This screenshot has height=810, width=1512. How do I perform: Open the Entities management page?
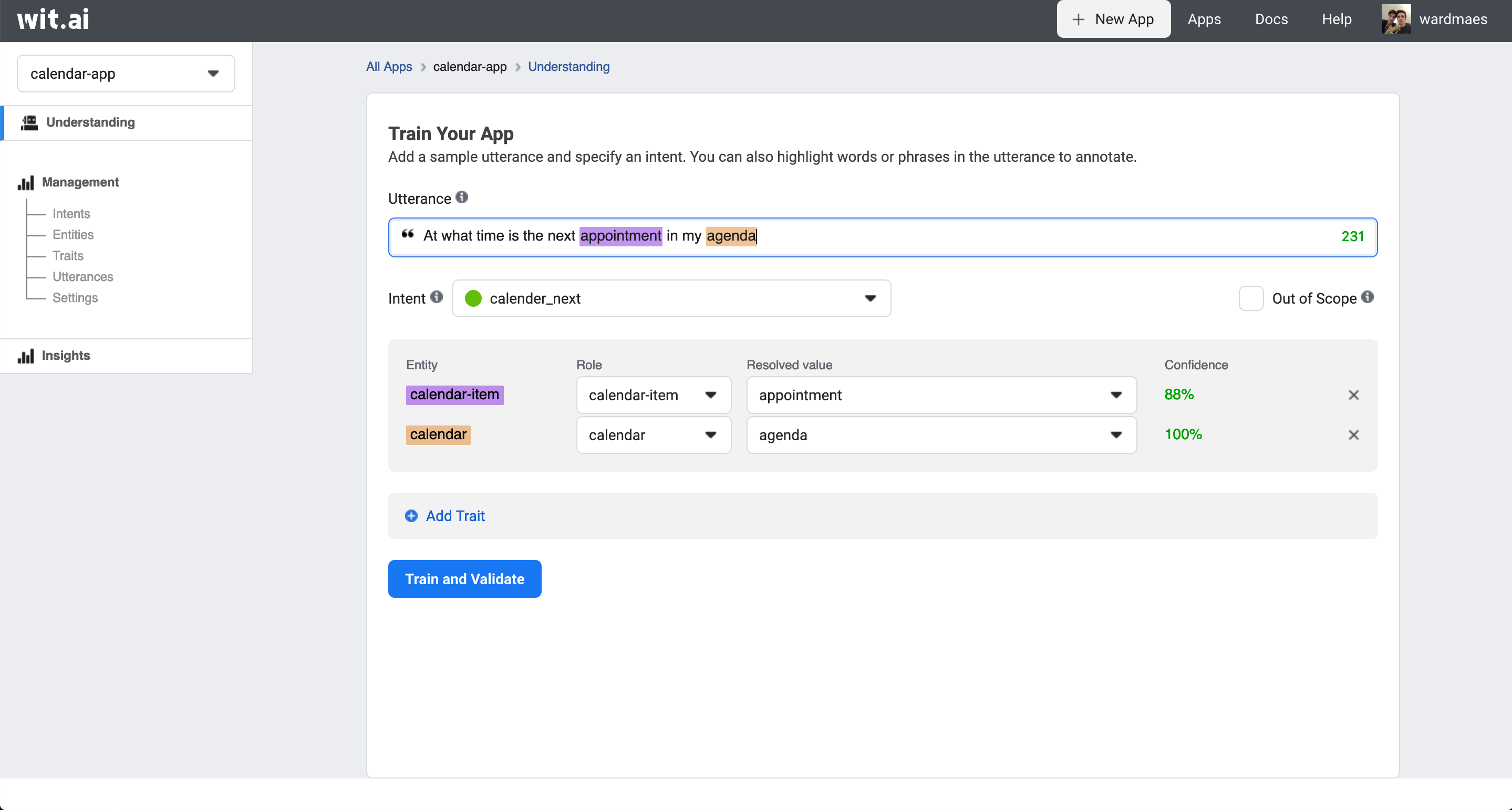pos(73,235)
